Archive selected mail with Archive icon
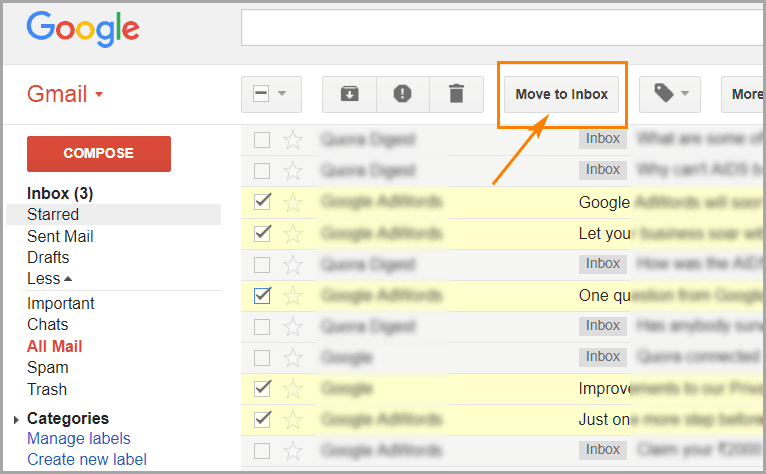 [x=349, y=94]
